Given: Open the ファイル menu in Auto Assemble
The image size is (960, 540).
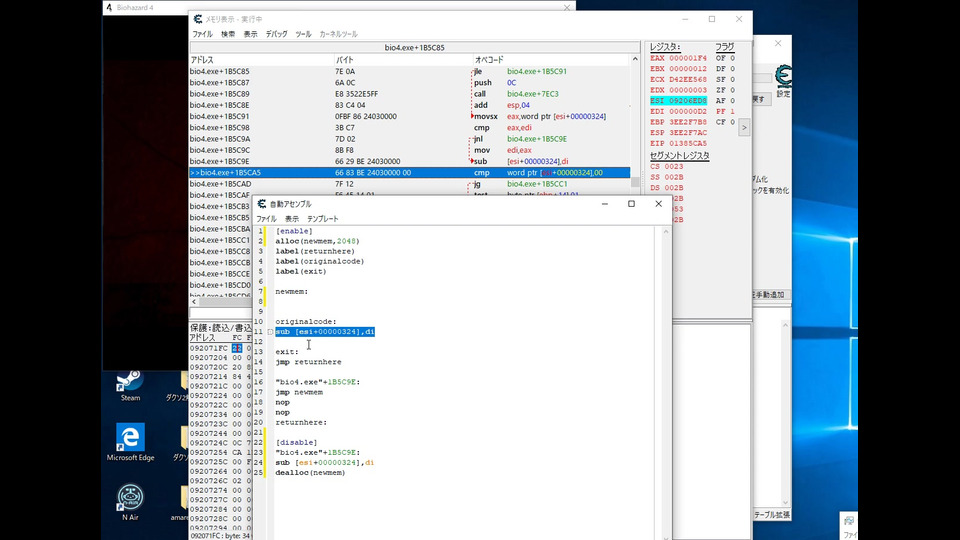Looking at the screenshot, I should point(266,218).
